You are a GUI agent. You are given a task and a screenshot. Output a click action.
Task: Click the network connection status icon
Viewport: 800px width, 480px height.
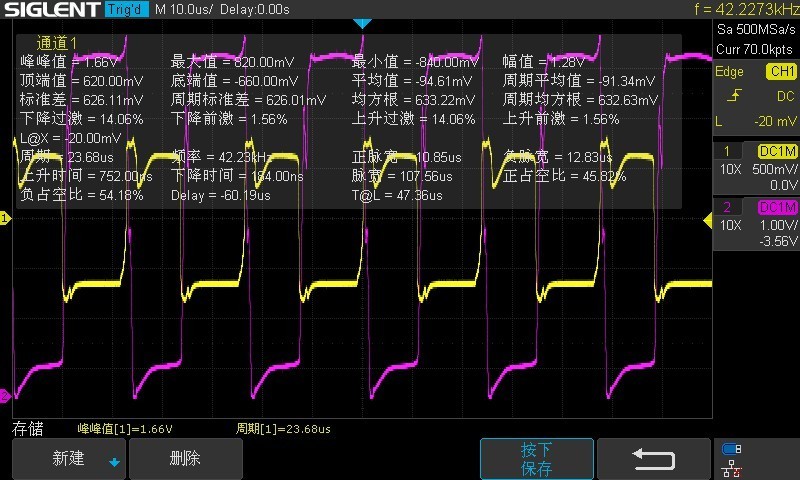tap(731, 467)
